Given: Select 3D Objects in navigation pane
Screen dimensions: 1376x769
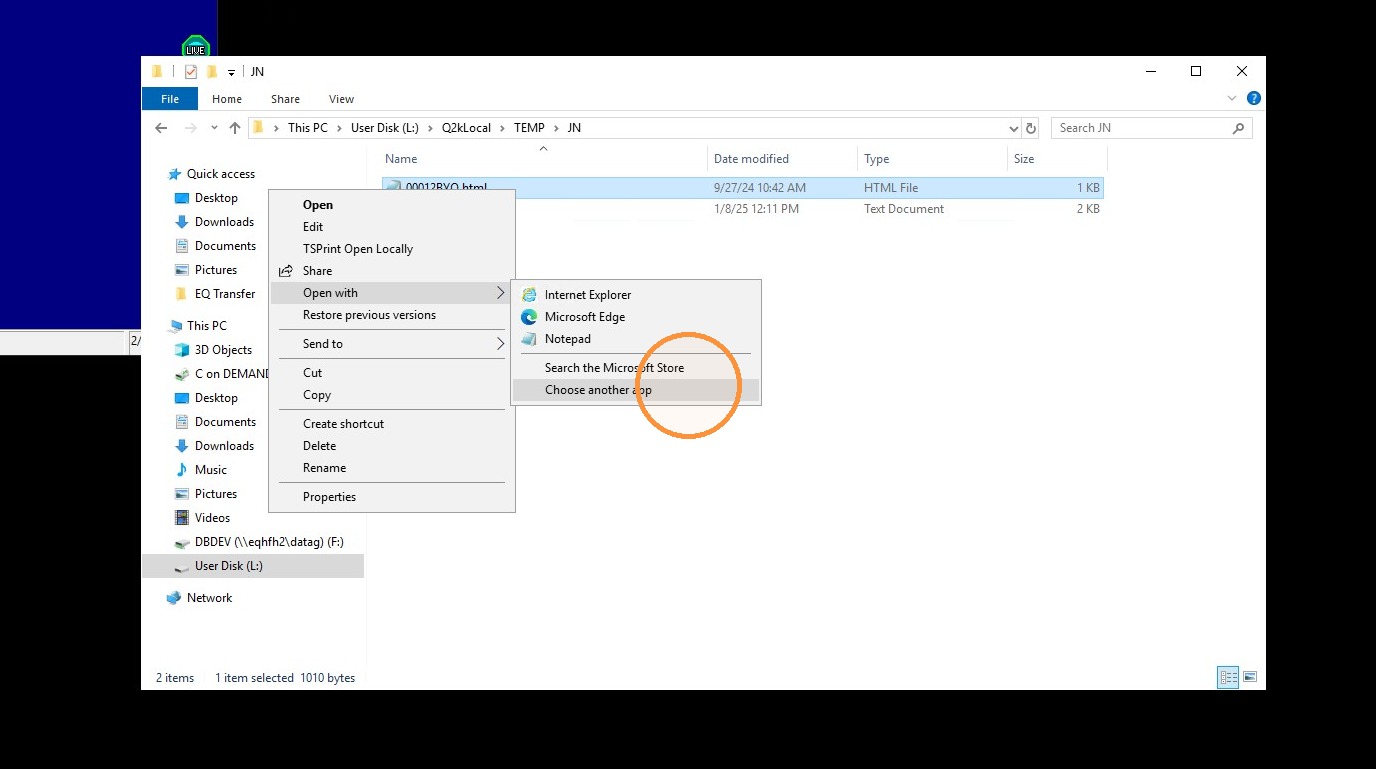Looking at the screenshot, I should (x=223, y=350).
